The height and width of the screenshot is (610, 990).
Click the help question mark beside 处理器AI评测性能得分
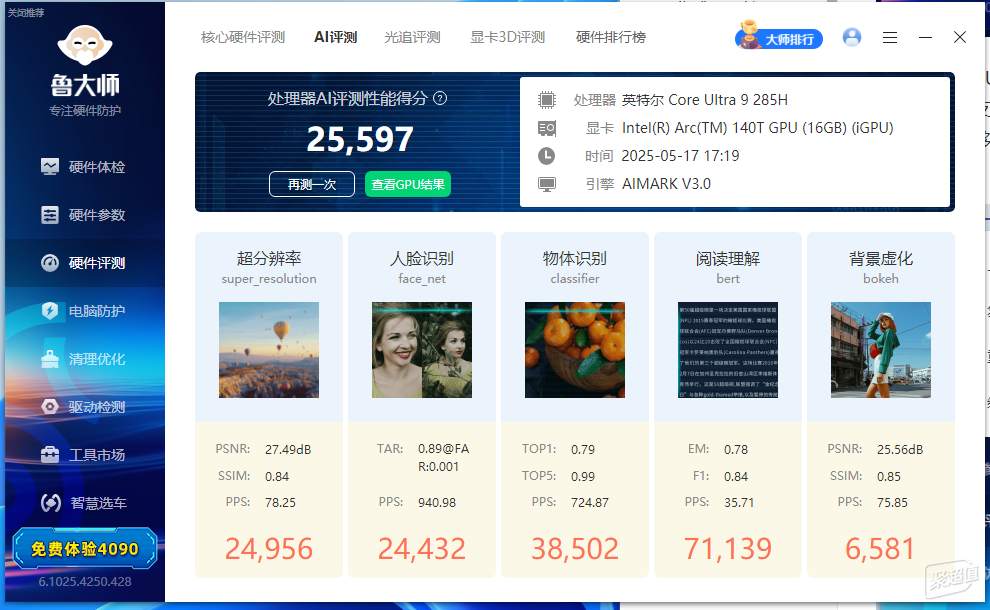440,99
